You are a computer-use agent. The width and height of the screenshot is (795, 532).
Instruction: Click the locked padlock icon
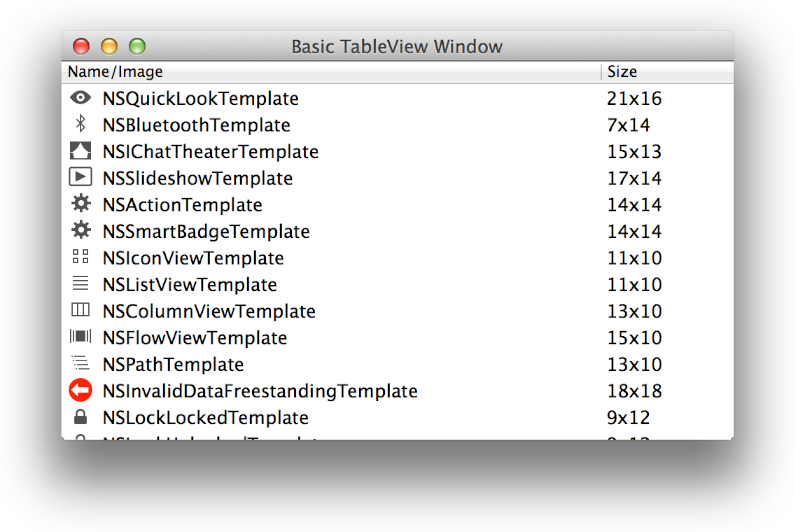(x=80, y=417)
